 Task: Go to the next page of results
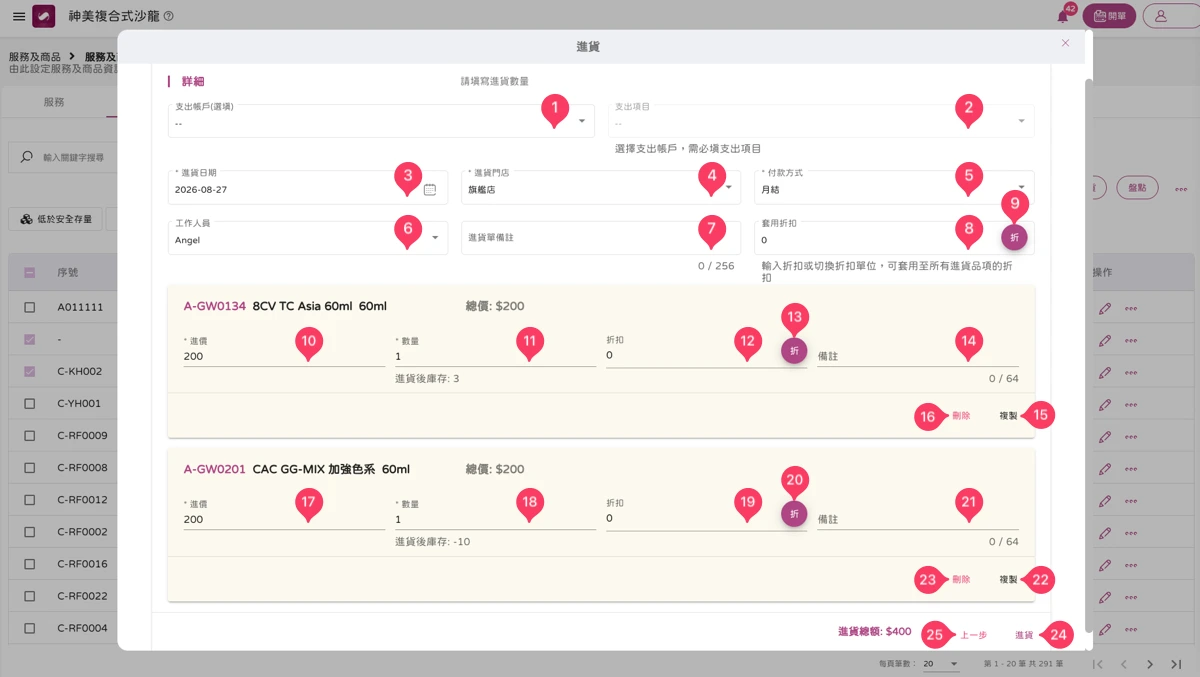click(x=1150, y=664)
